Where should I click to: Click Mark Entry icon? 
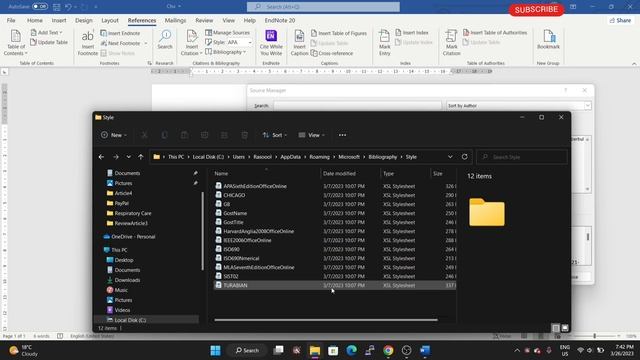[x=384, y=42]
